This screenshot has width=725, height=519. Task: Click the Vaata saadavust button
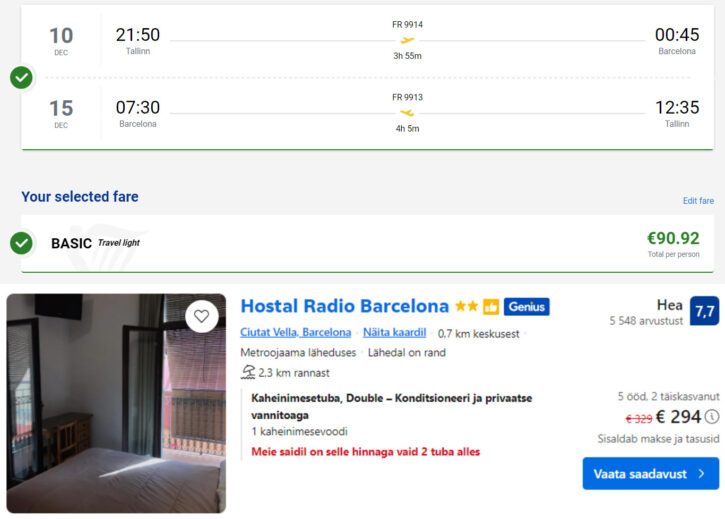[651, 473]
